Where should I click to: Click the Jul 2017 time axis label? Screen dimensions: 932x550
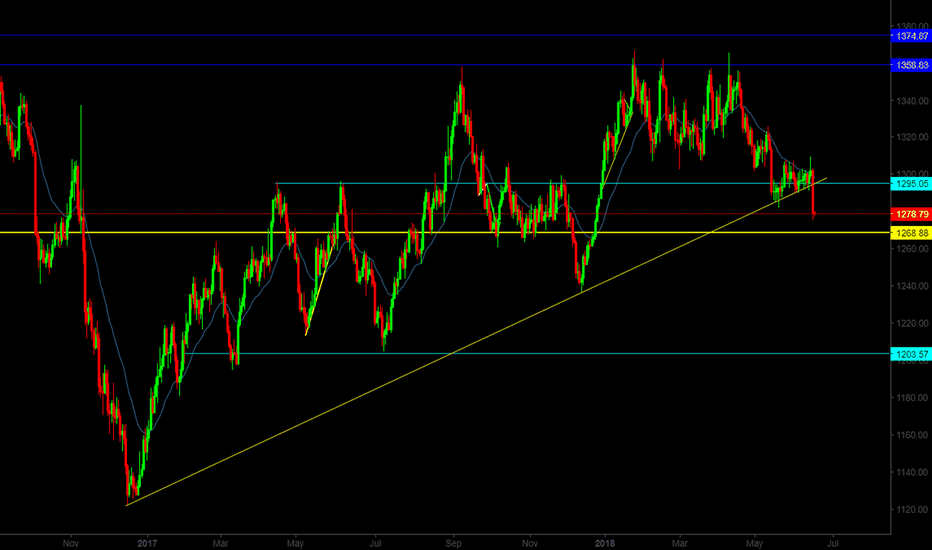pos(375,543)
